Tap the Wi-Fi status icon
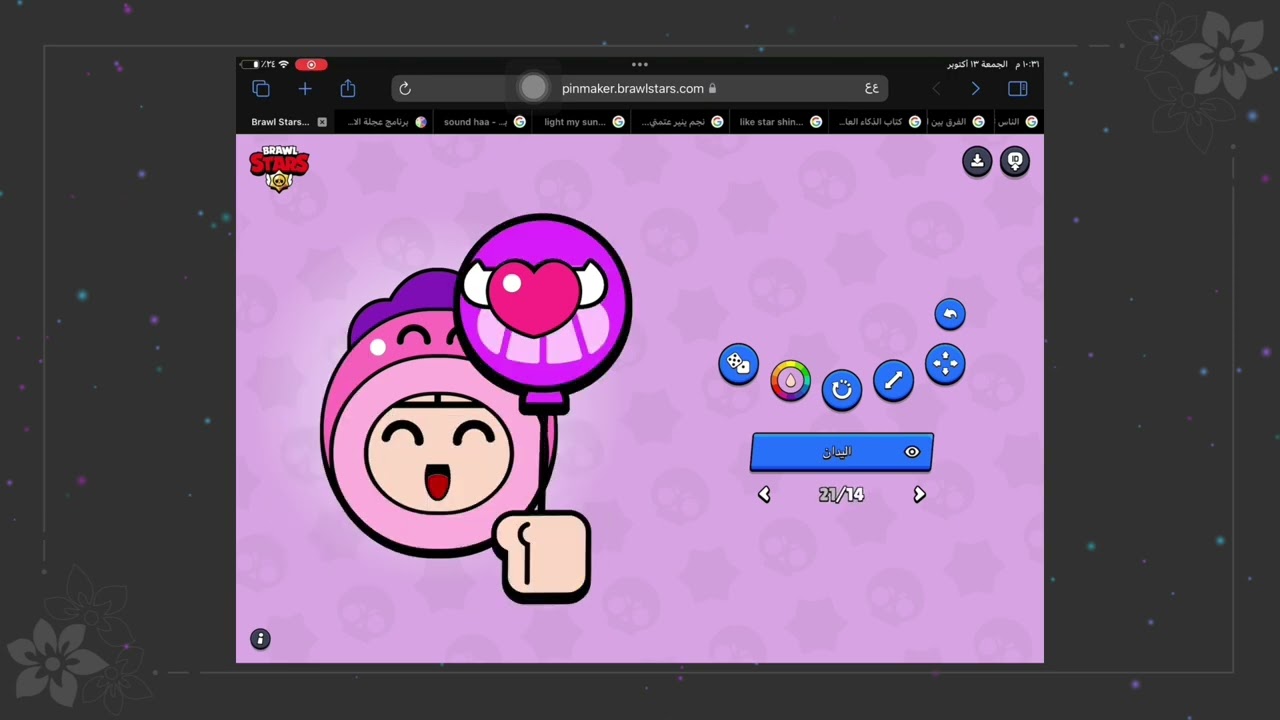 coord(284,65)
